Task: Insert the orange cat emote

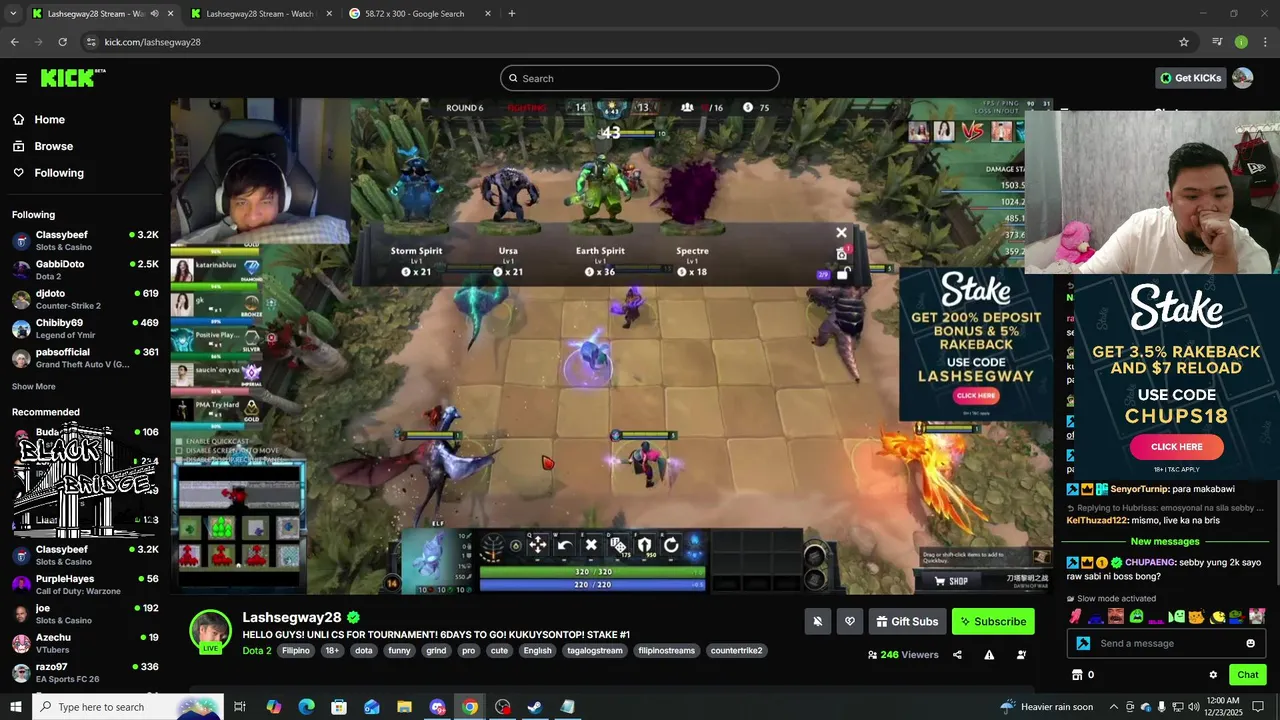Action: (x=1196, y=616)
